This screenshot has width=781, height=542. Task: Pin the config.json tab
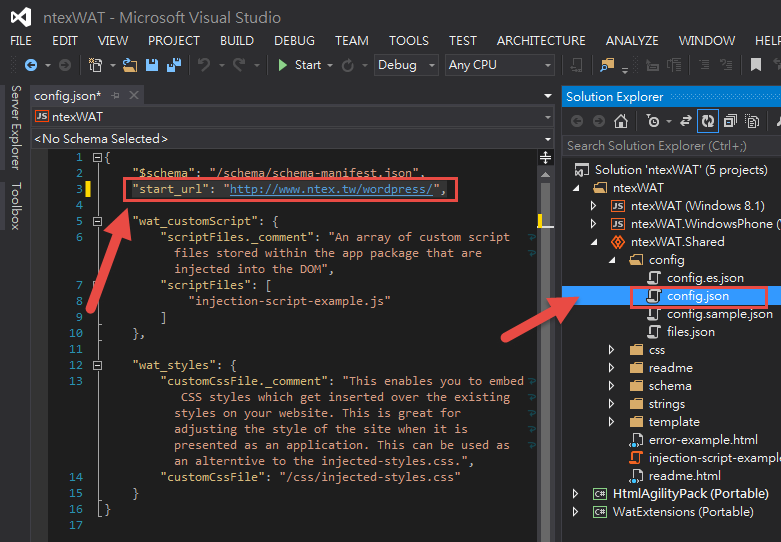(x=116, y=95)
